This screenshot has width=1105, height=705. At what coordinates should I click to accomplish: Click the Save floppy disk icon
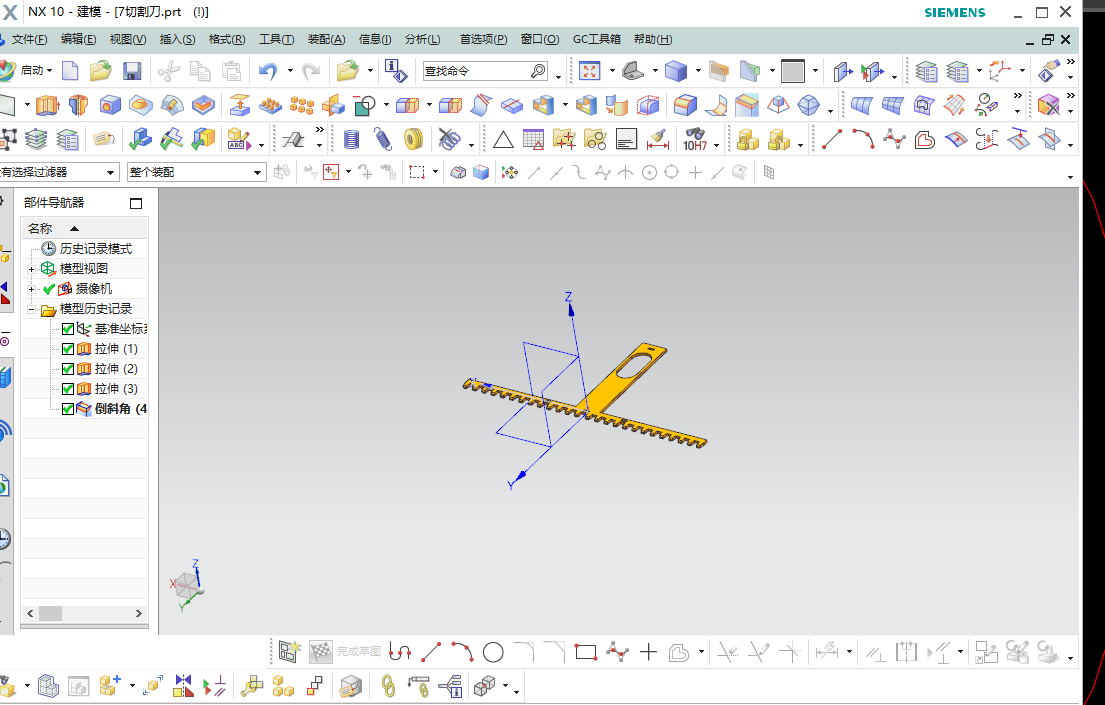click(x=132, y=71)
